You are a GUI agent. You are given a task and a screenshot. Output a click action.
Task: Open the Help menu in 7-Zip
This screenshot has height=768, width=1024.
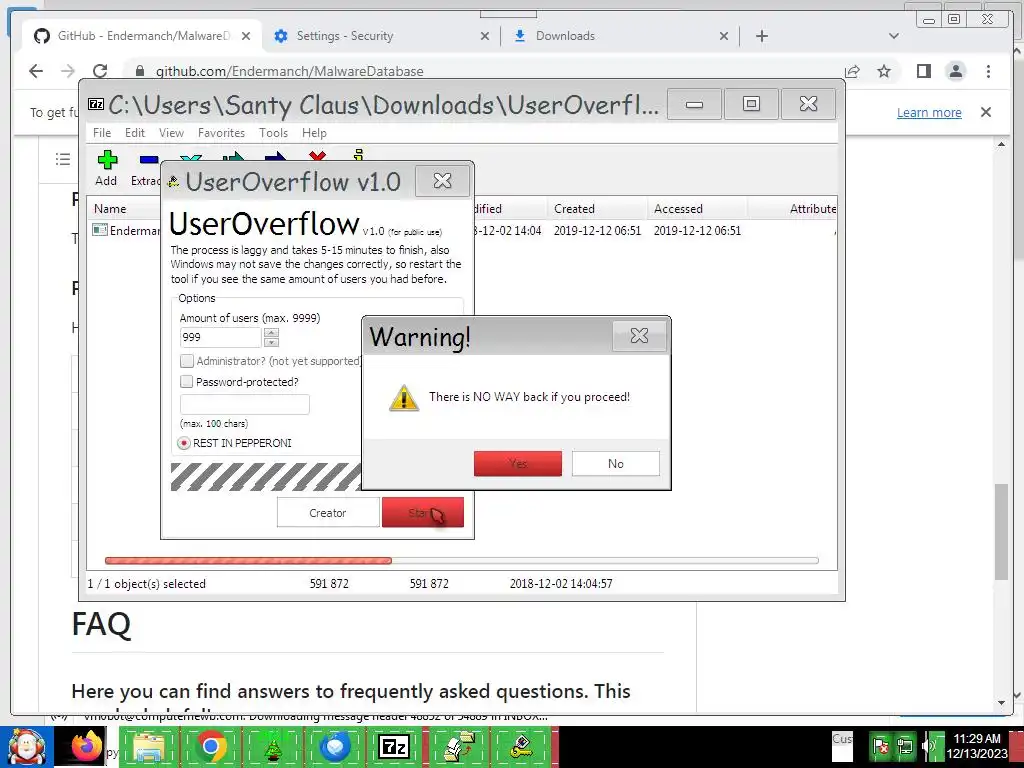pyautogui.click(x=314, y=133)
